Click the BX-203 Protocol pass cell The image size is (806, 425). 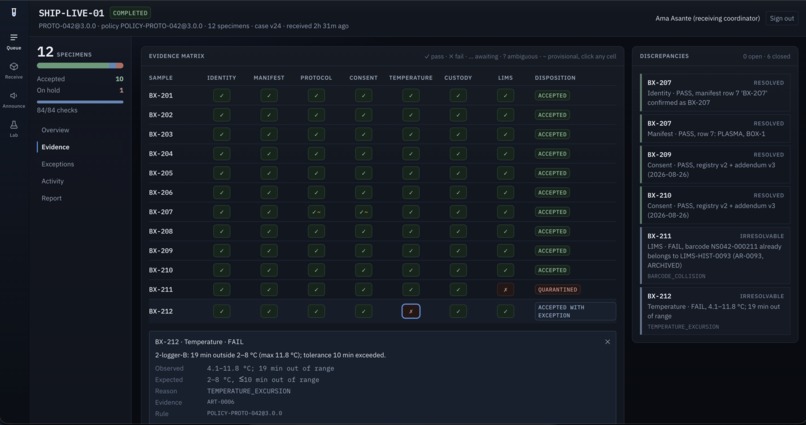316,134
